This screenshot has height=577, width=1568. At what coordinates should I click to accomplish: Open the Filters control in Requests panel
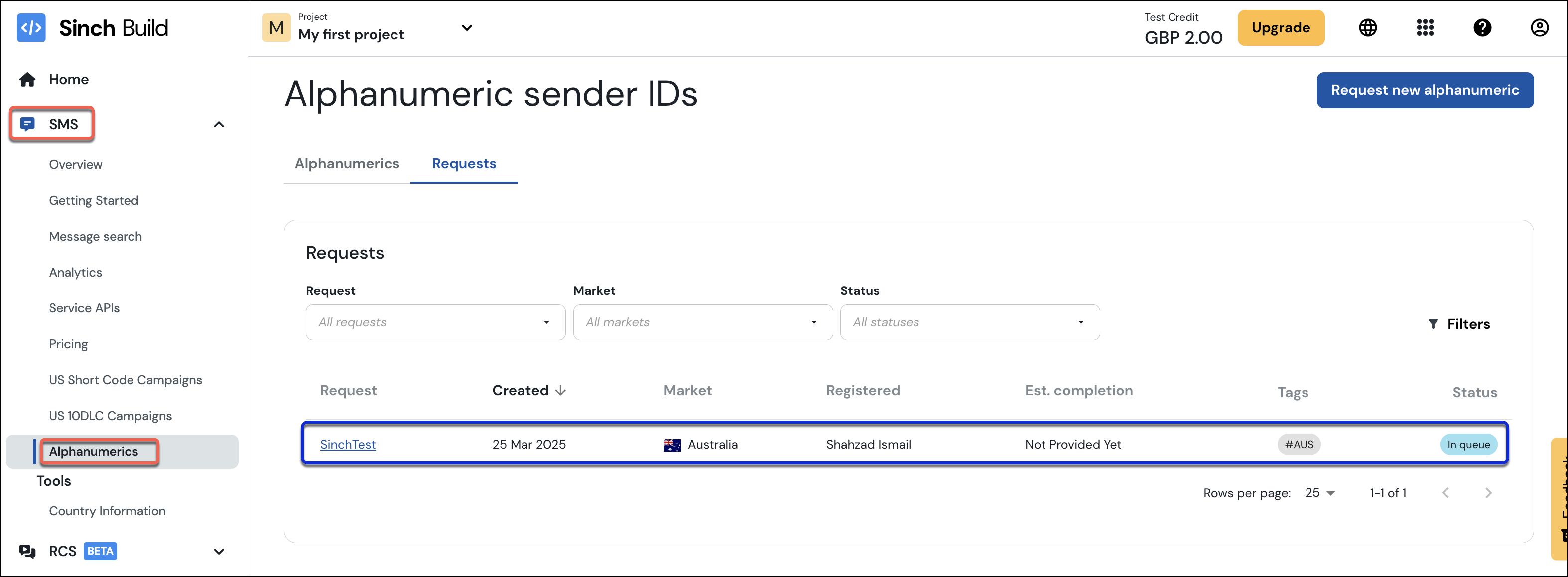pos(1459,324)
